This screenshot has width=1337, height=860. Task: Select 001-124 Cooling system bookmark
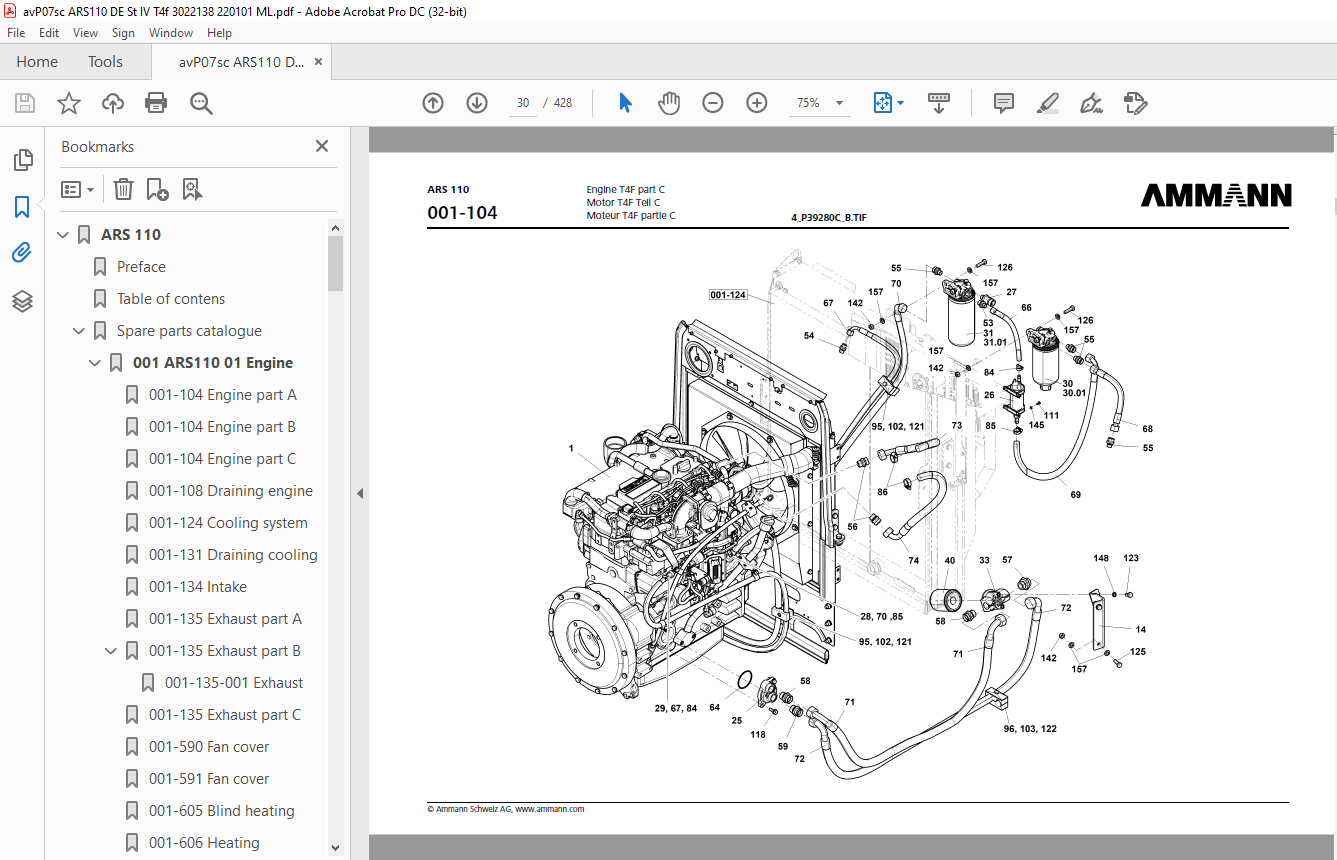tap(228, 523)
